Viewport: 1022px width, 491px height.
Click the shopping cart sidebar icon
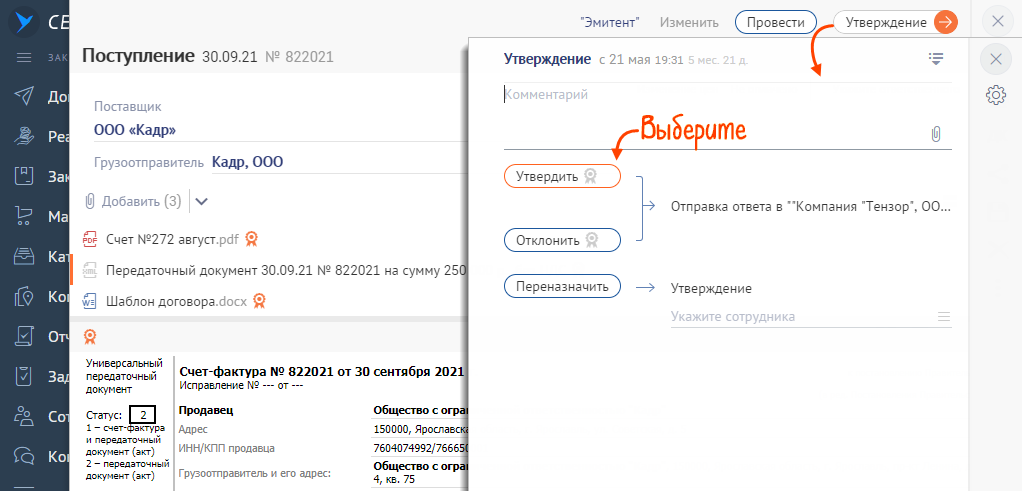coord(26,216)
